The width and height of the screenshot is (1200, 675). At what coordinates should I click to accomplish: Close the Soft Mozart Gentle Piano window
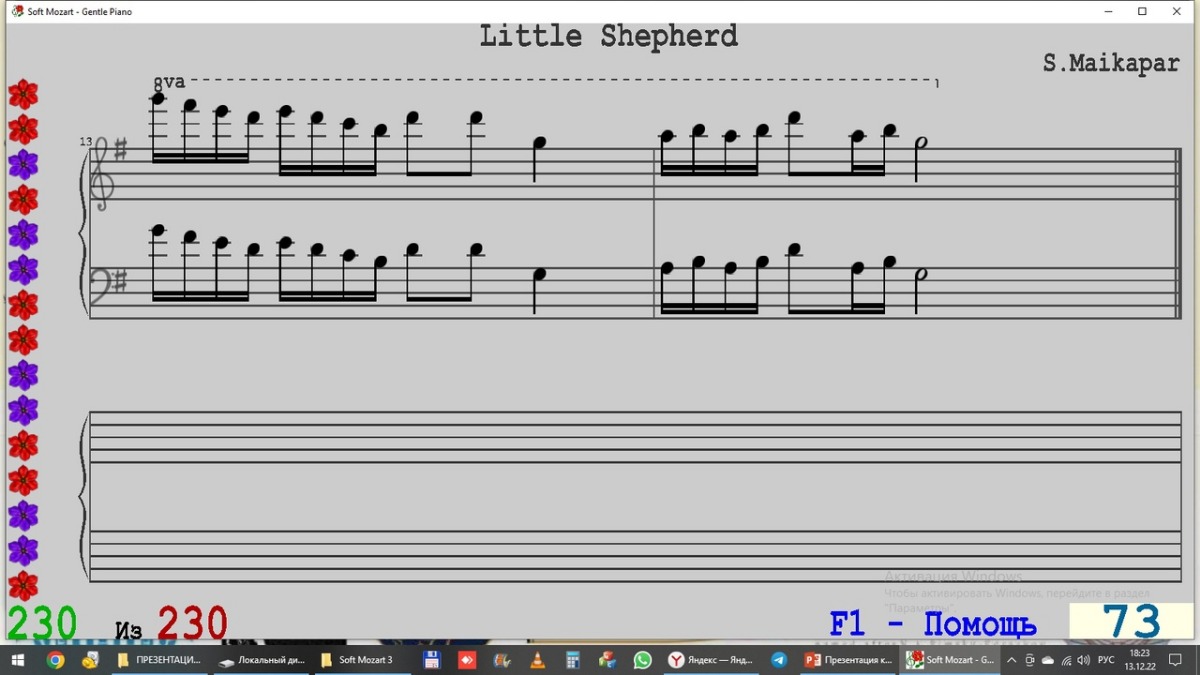pyautogui.click(x=1177, y=11)
